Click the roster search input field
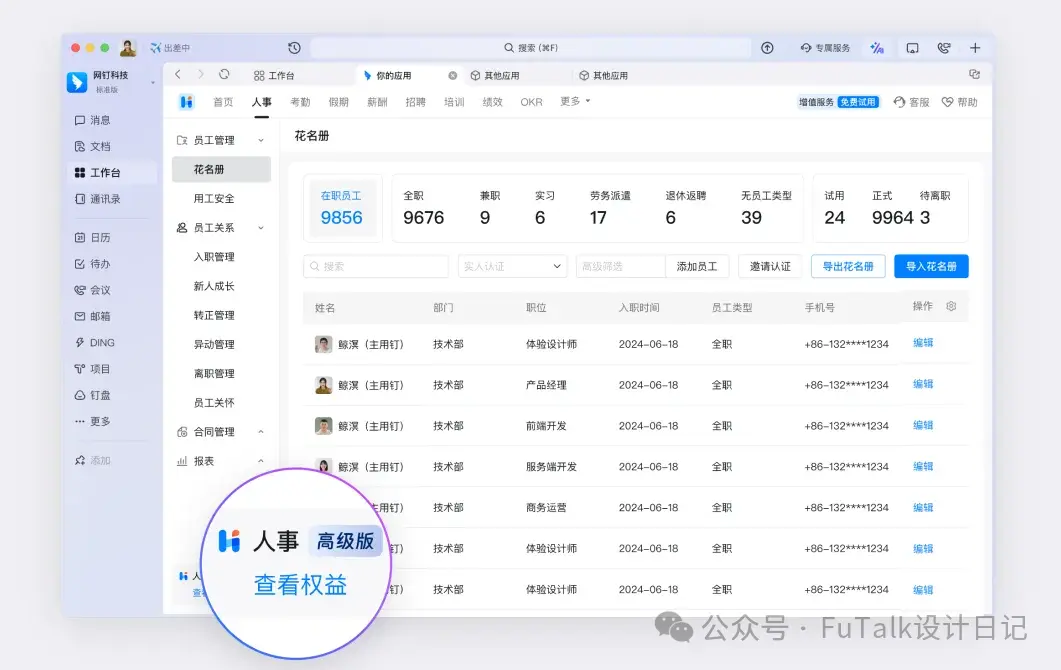 [x=376, y=267]
